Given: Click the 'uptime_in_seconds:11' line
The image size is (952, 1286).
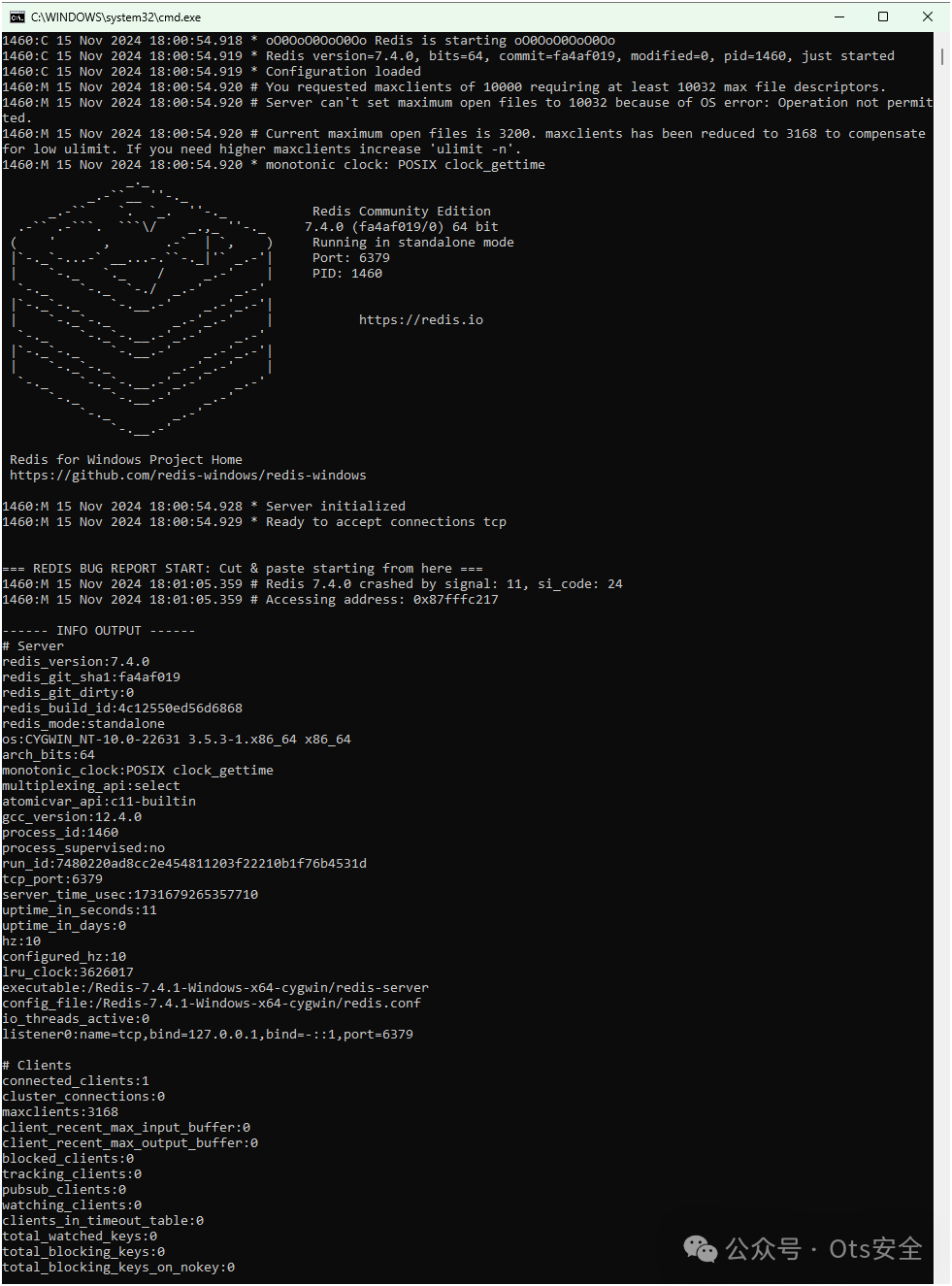Looking at the screenshot, I should click(80, 910).
